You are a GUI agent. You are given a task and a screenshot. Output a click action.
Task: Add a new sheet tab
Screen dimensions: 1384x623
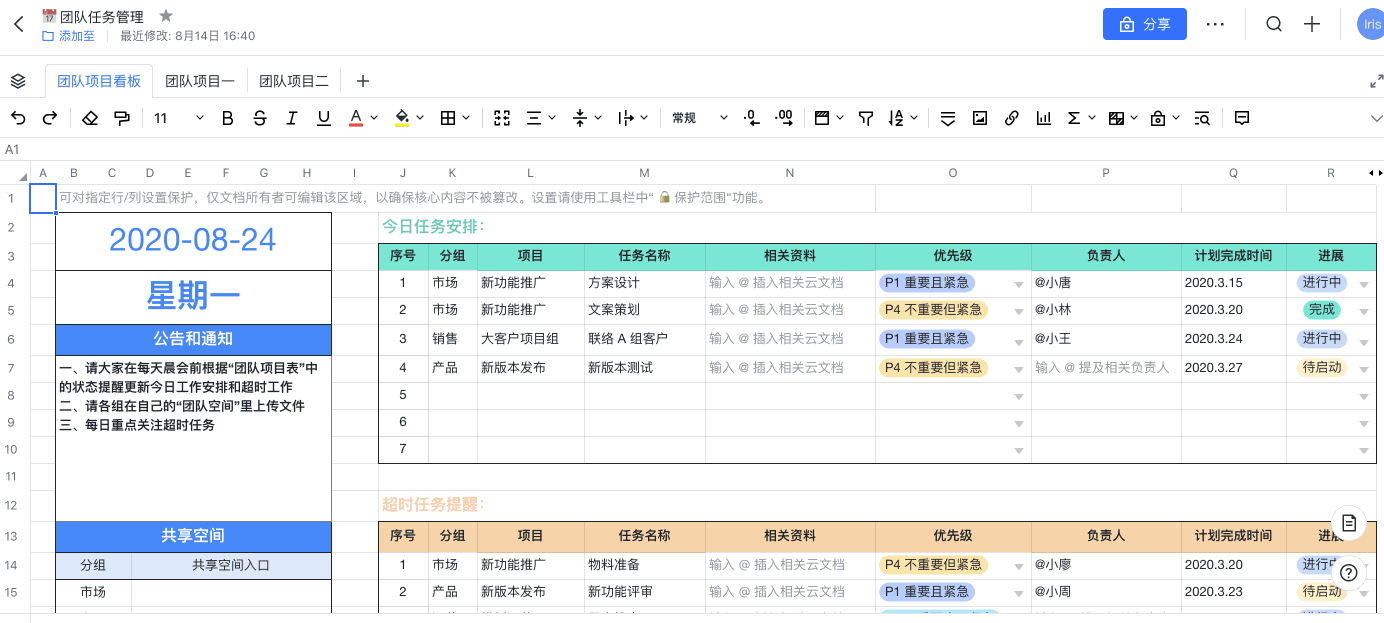pyautogui.click(x=363, y=81)
